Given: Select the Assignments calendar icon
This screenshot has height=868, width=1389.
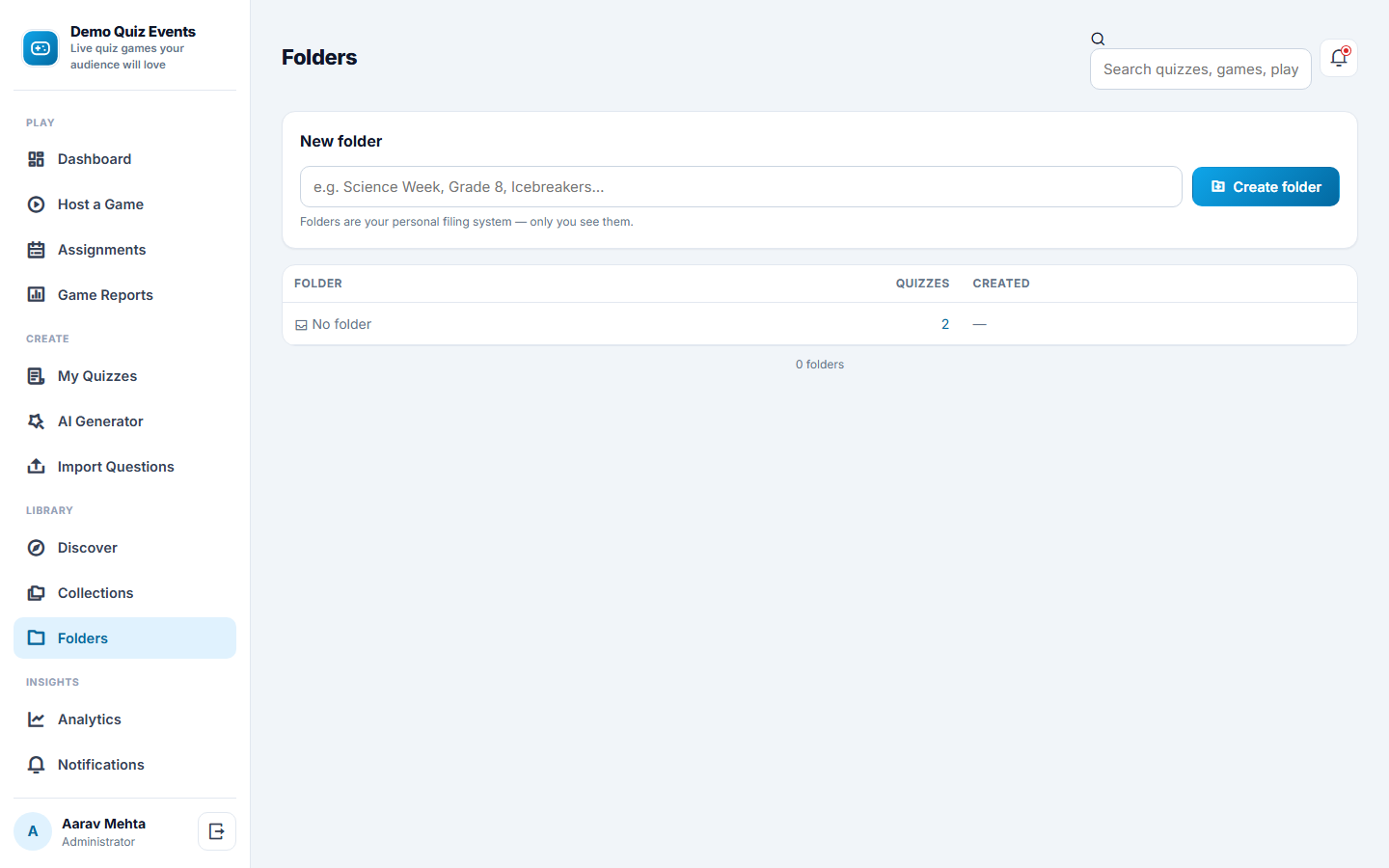Looking at the screenshot, I should [37, 250].
